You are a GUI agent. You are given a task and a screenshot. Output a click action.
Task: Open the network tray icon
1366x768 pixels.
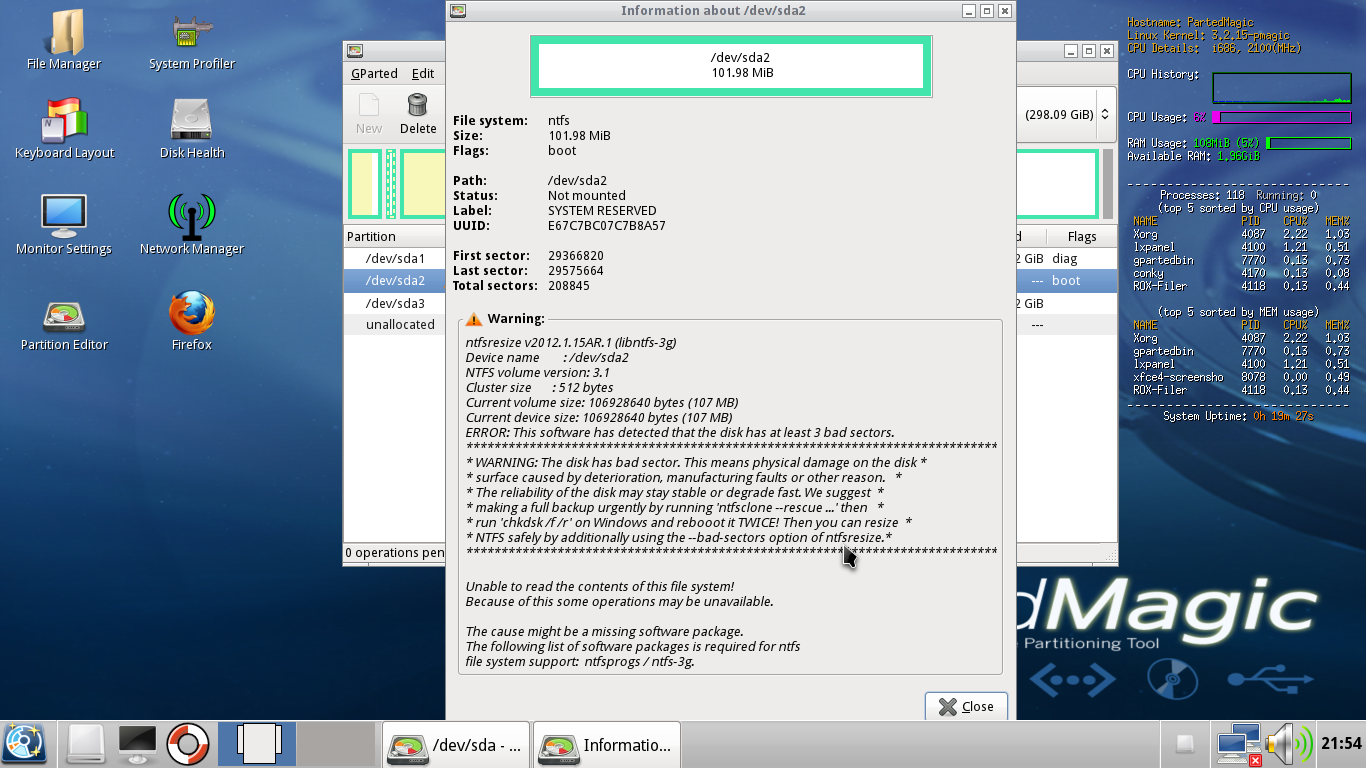point(1238,745)
